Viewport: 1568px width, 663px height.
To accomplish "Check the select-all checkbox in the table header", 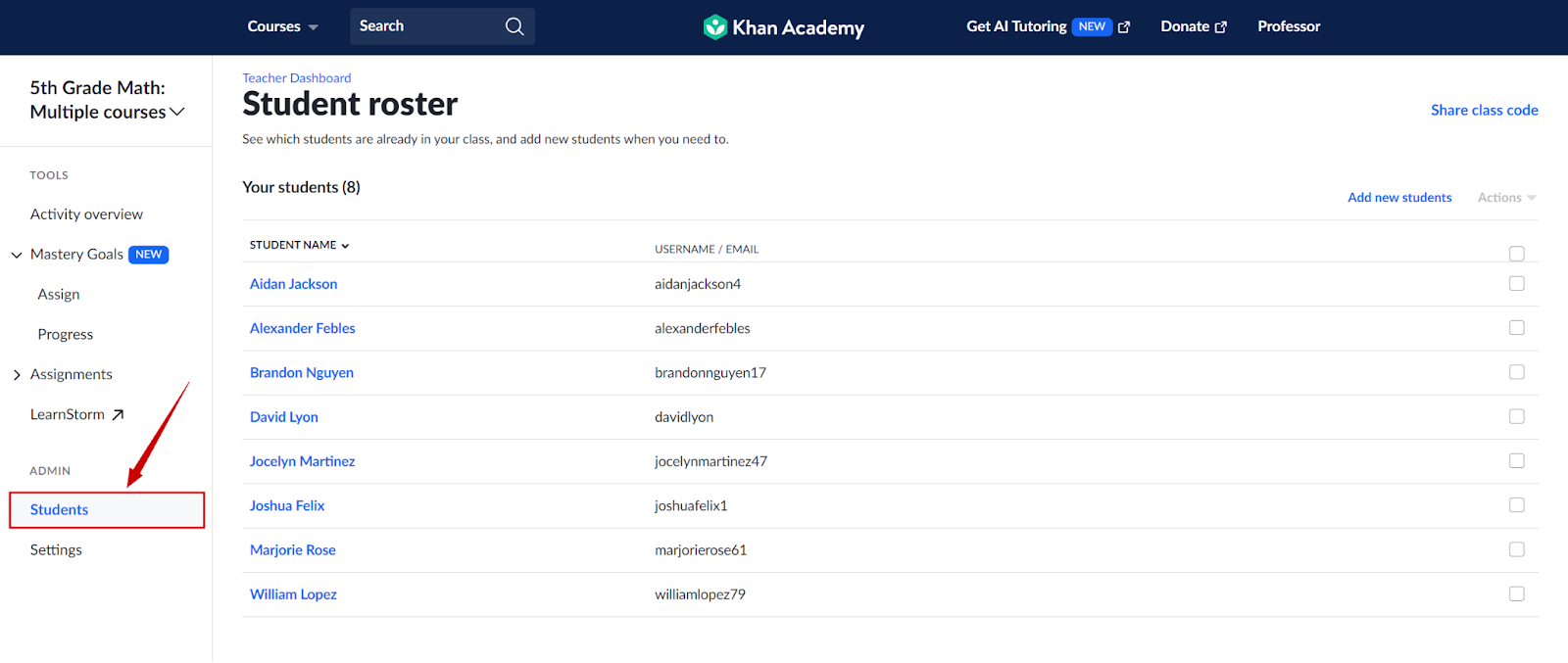I will point(1516,253).
